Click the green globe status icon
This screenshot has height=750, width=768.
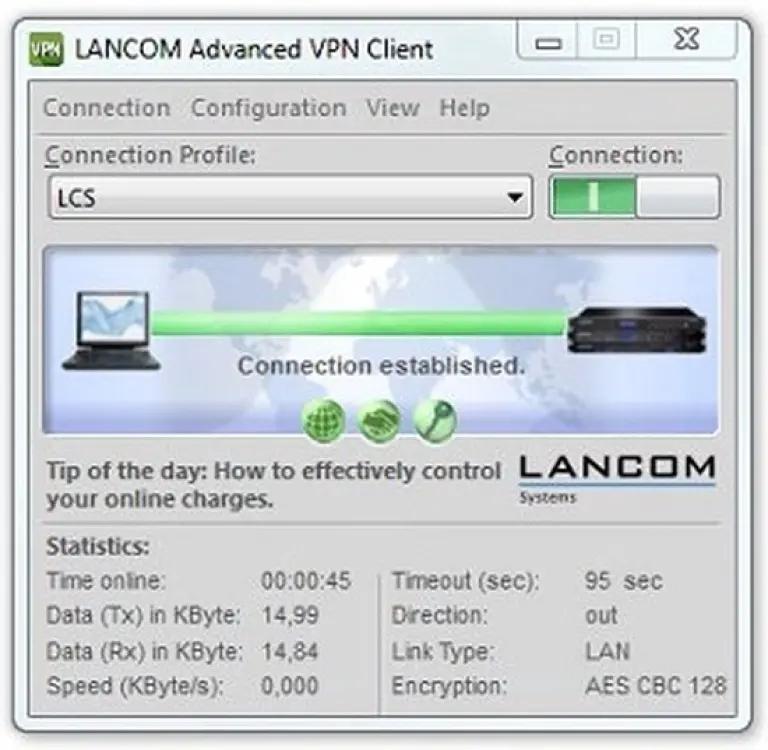324,420
